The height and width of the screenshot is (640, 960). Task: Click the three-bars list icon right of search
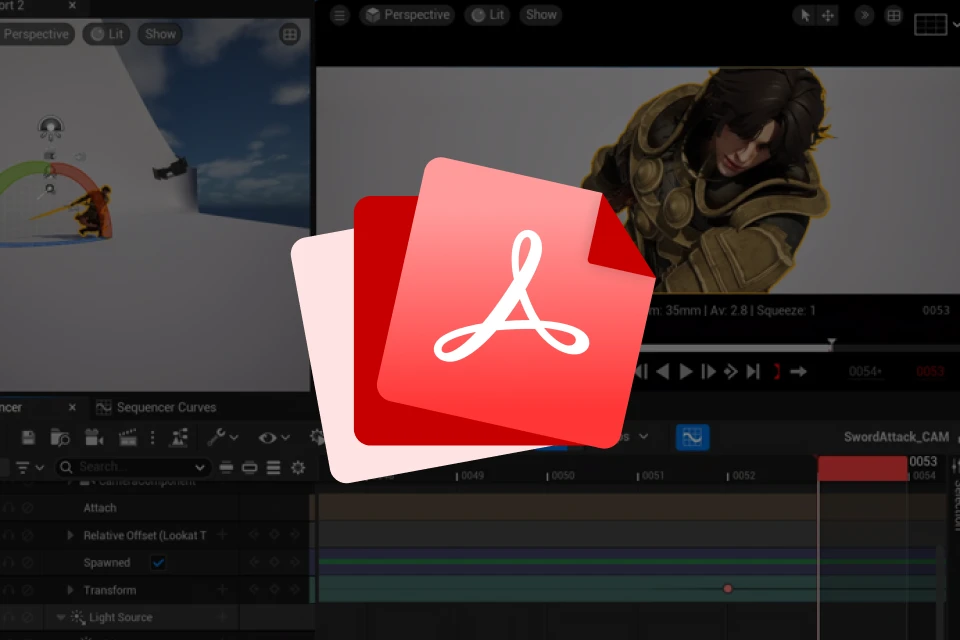click(x=273, y=468)
